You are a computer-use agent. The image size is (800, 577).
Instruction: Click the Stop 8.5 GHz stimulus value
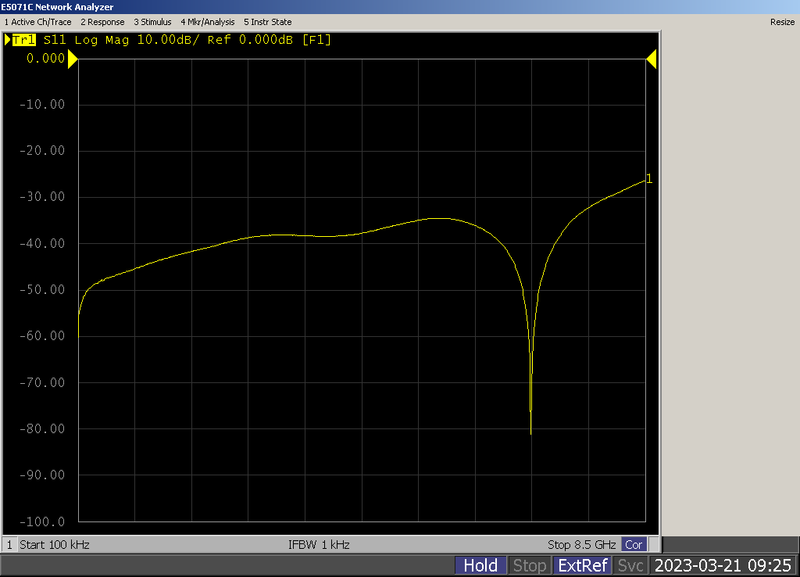582,545
